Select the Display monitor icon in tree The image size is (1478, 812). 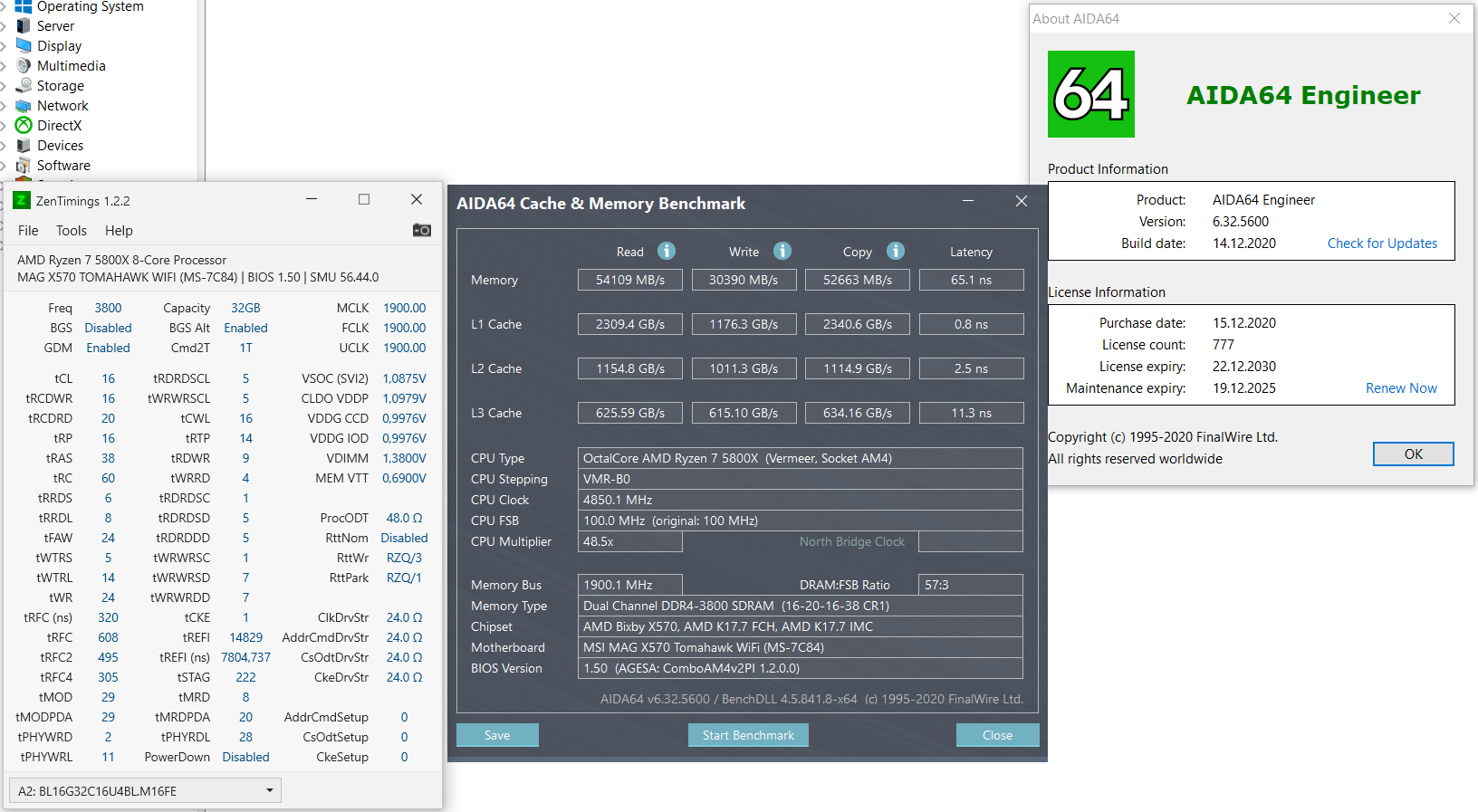coord(24,45)
